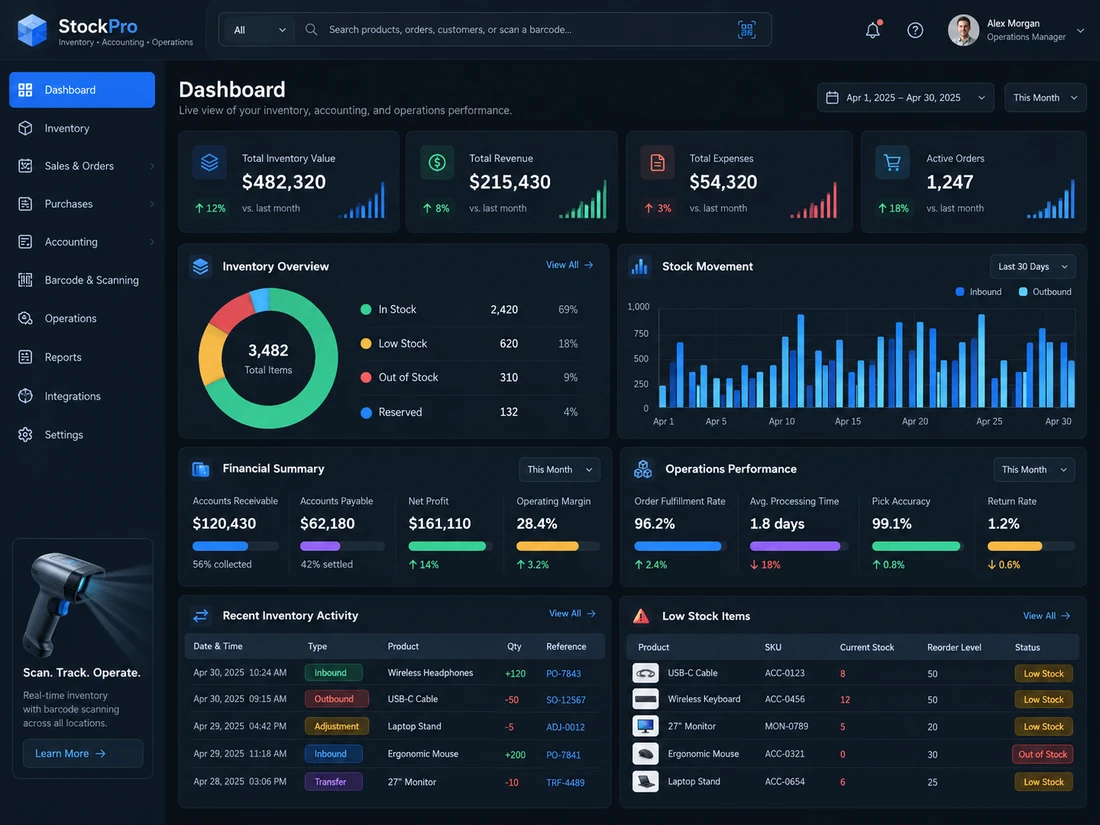The image size is (1100, 825).
Task: Open Barcode & Scanning in sidebar
Action: click(82, 280)
